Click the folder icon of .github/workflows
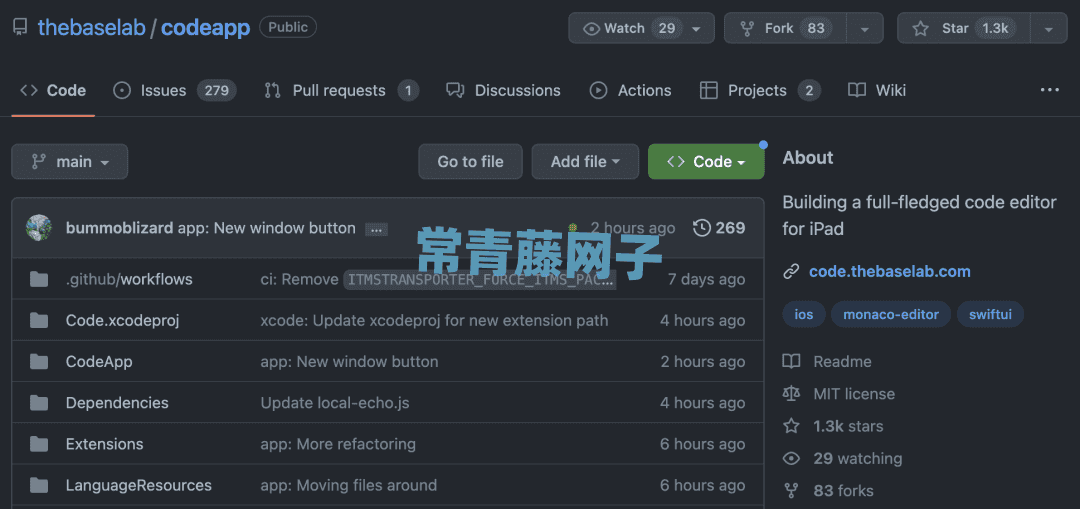1080x509 pixels. [39, 279]
